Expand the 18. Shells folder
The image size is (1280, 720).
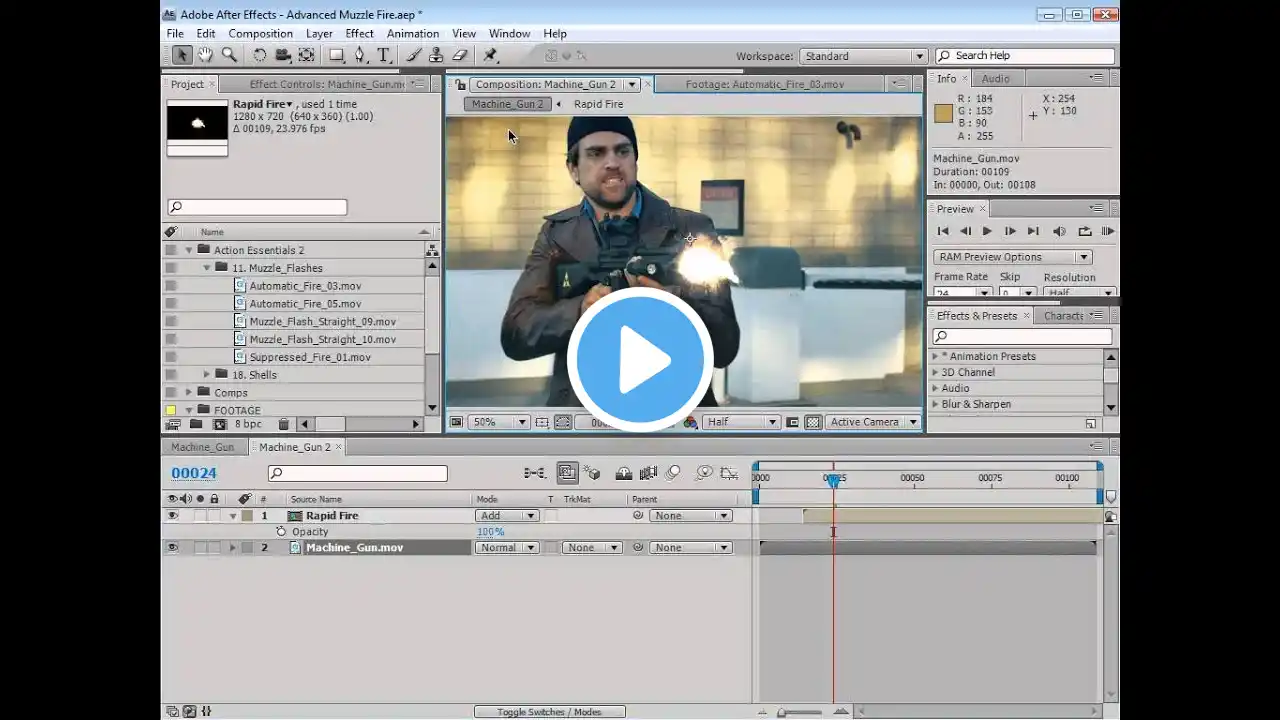207,374
